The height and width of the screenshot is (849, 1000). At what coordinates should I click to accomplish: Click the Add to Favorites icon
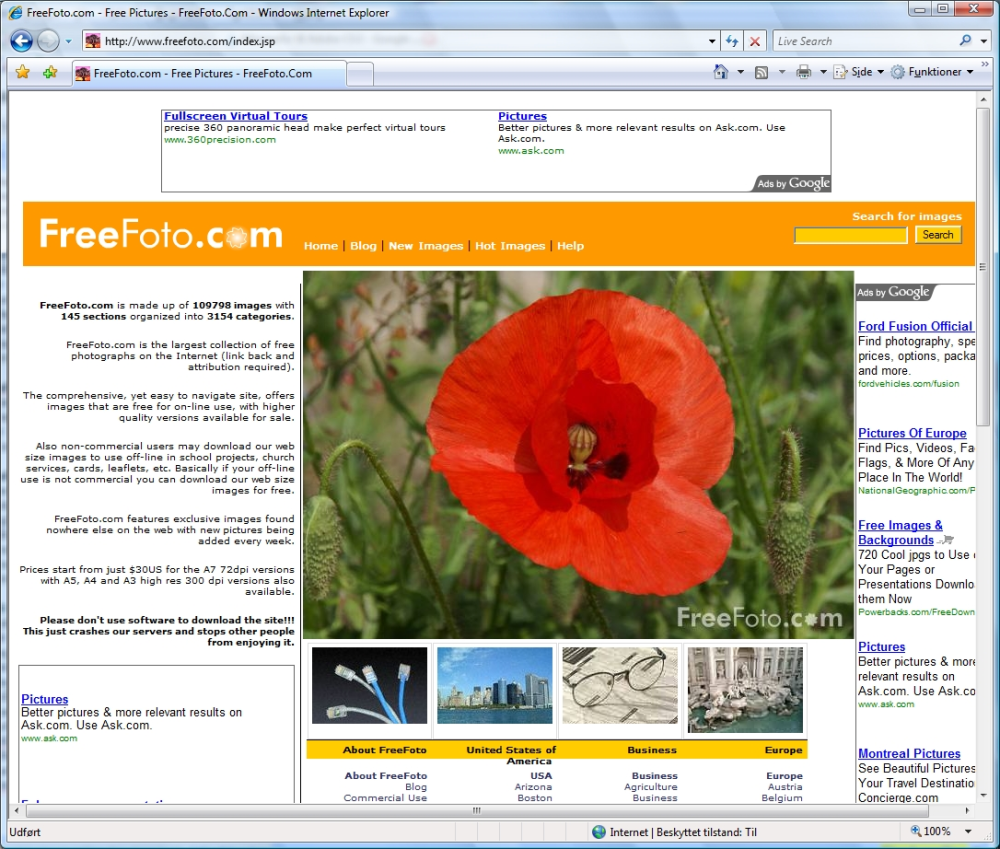point(50,72)
